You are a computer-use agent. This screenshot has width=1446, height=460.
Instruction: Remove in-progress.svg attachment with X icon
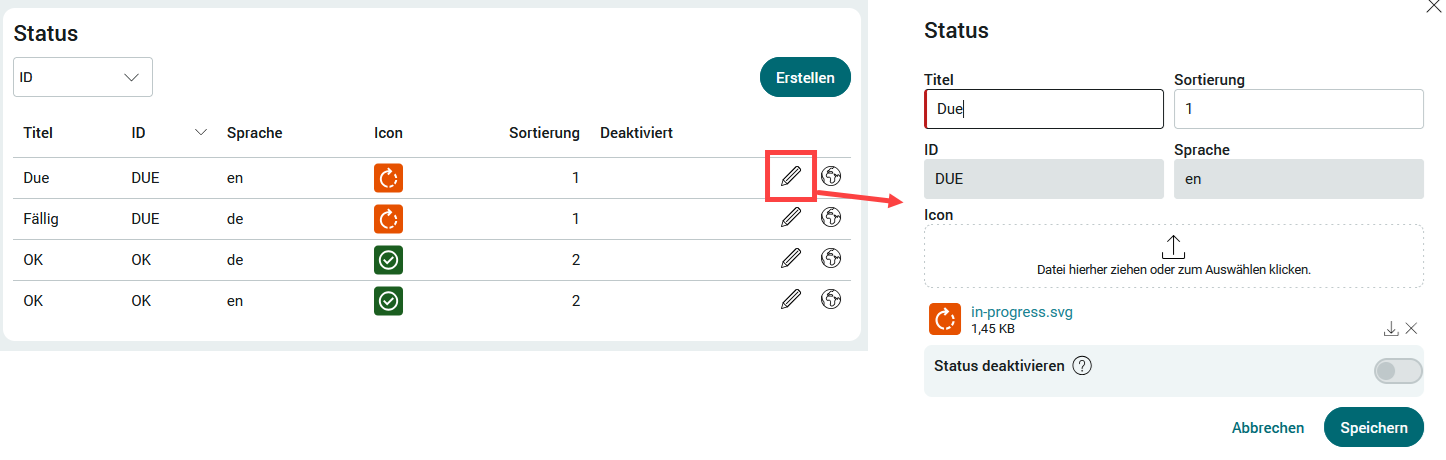(x=1411, y=328)
